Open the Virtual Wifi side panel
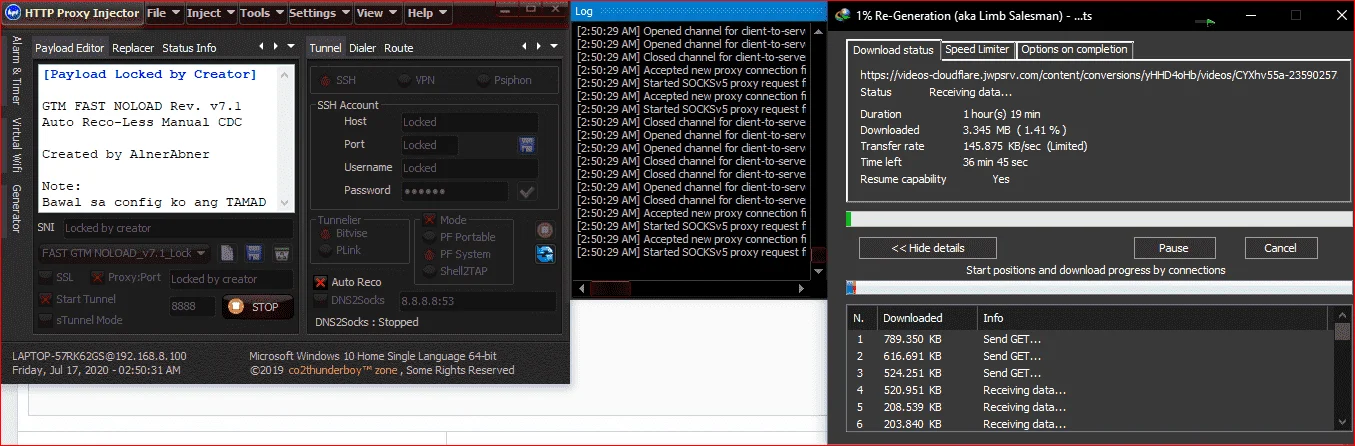The image size is (1355, 446). (x=16, y=146)
